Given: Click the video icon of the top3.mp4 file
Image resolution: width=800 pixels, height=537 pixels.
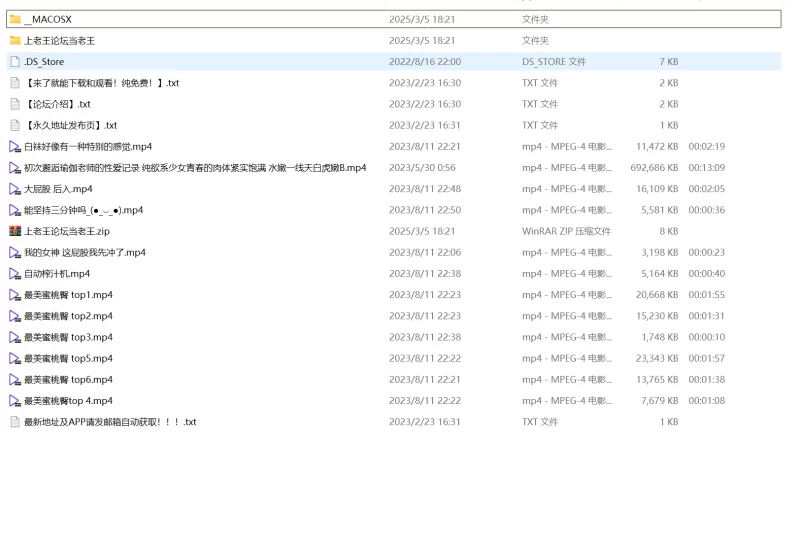Looking at the screenshot, I should tap(15, 337).
